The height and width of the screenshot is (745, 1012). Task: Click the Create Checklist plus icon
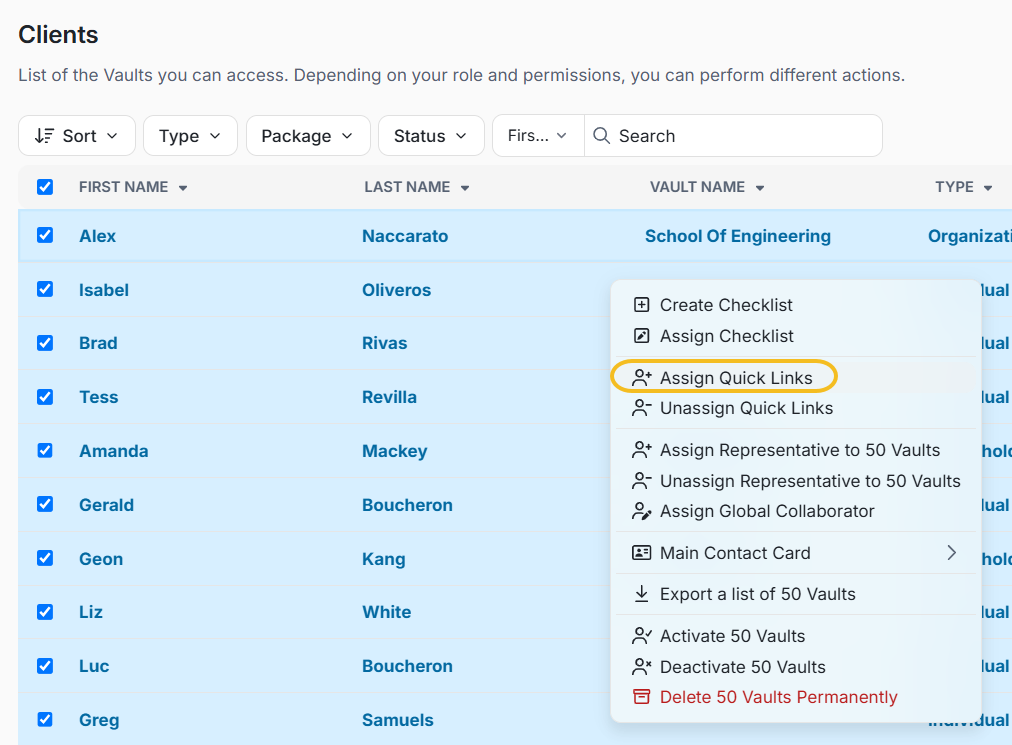[x=641, y=305]
